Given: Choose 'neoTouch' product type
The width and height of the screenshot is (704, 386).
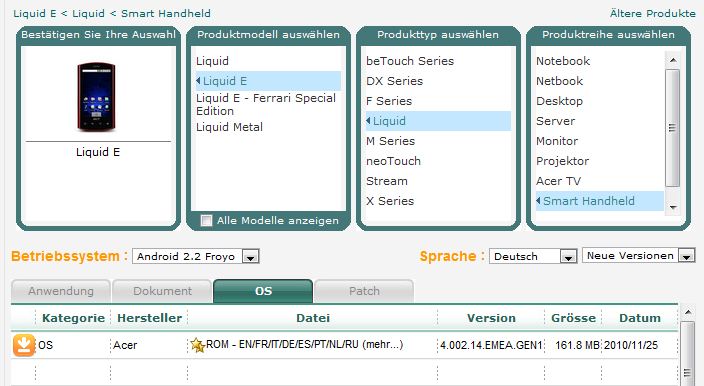Looking at the screenshot, I should (x=393, y=161).
